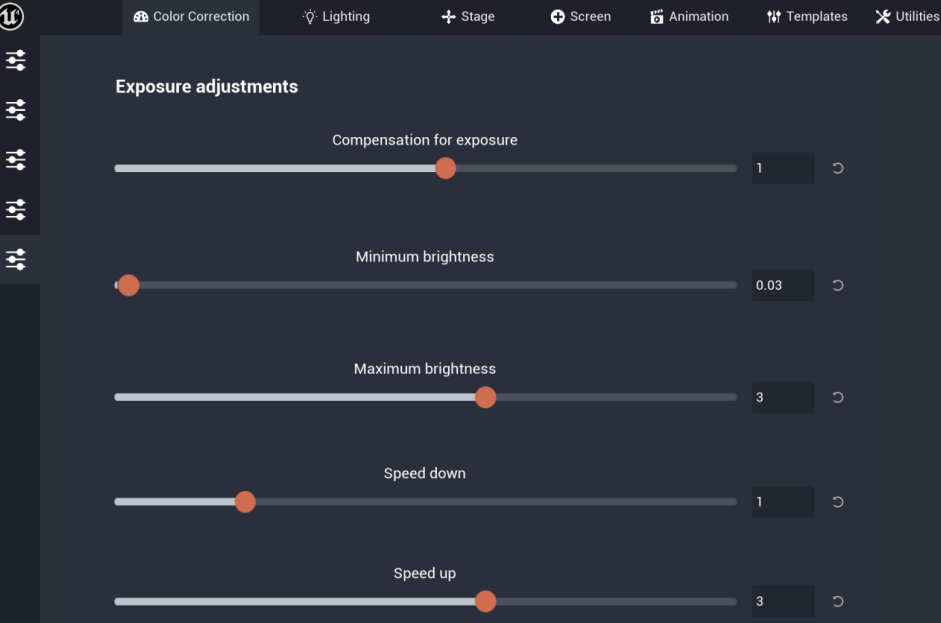Click the Minimum brightness slider handle
This screenshot has width=941, height=623.
(x=128, y=286)
